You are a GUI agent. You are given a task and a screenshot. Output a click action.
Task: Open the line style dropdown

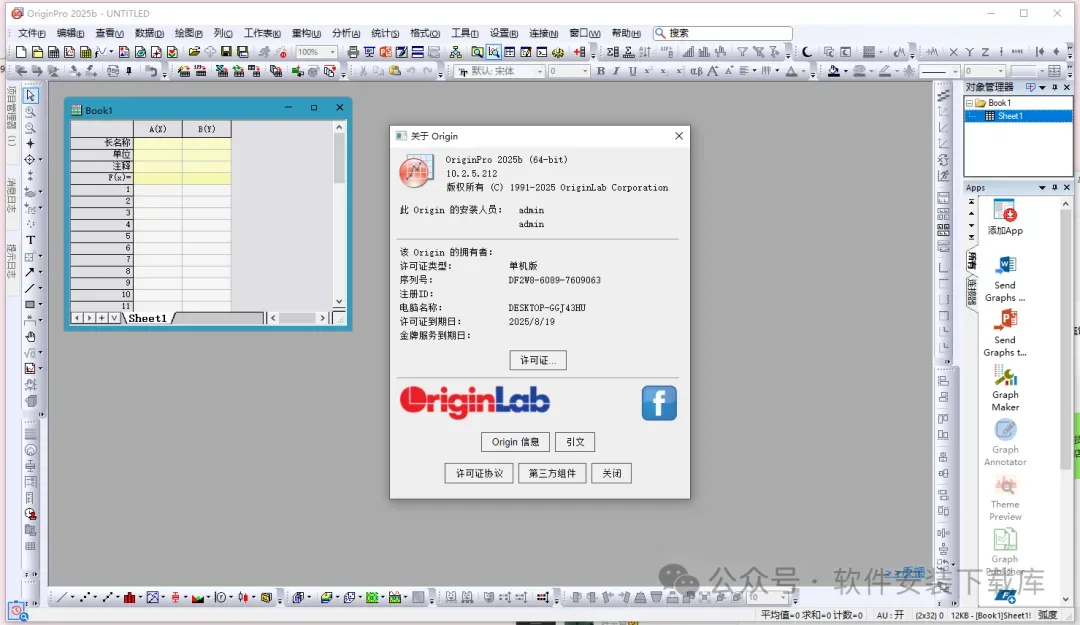click(x=955, y=71)
